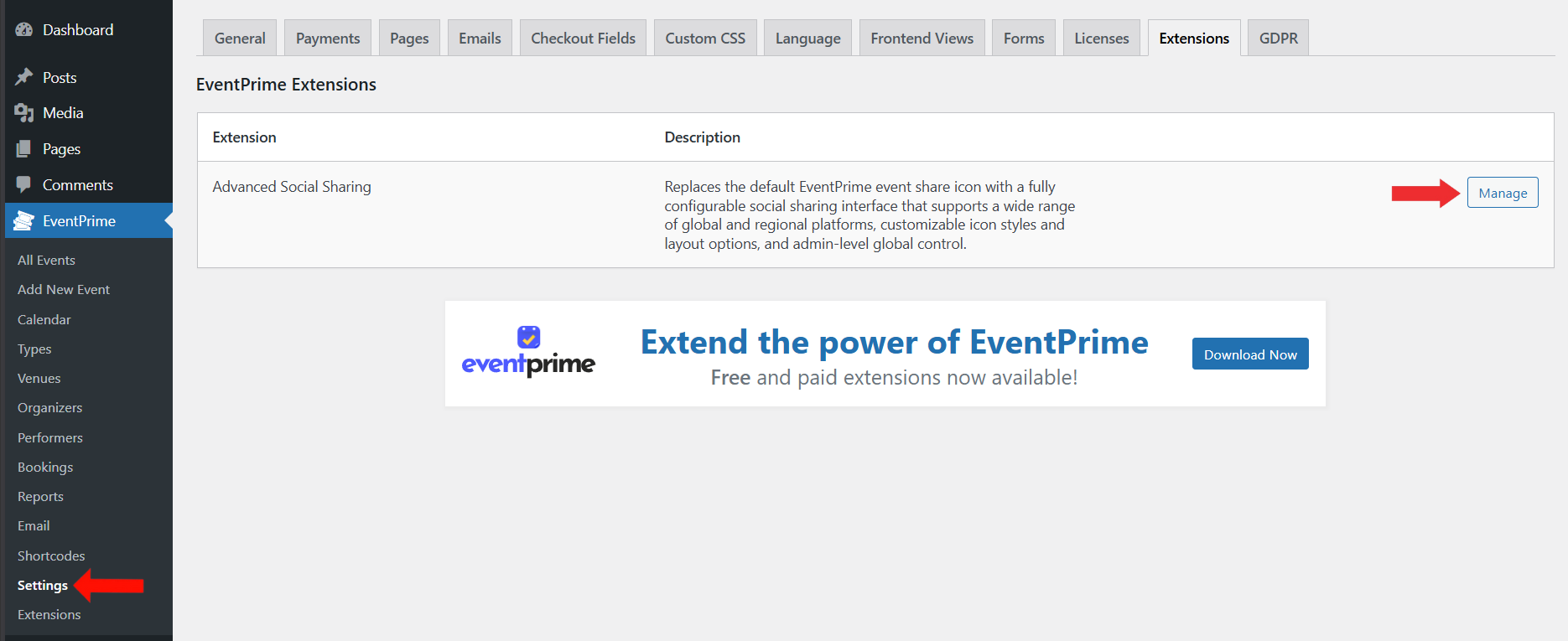The height and width of the screenshot is (641, 1568).
Task: Click the Download Now button
Action: click(x=1249, y=354)
